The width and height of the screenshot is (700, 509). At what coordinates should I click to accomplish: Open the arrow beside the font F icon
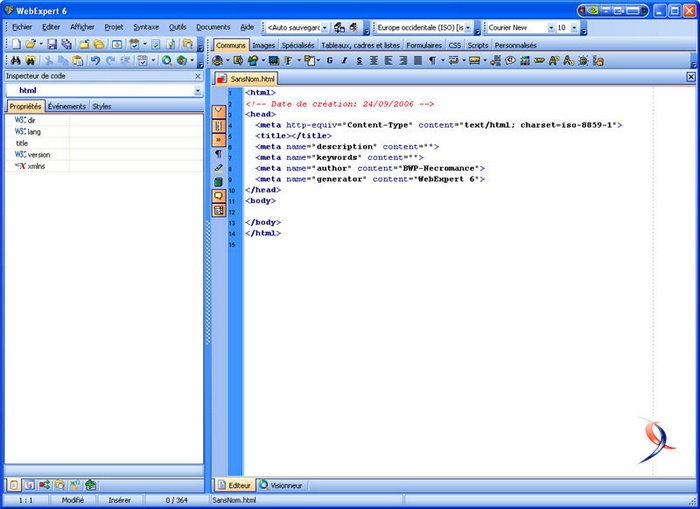pyautogui.click(x=299, y=60)
